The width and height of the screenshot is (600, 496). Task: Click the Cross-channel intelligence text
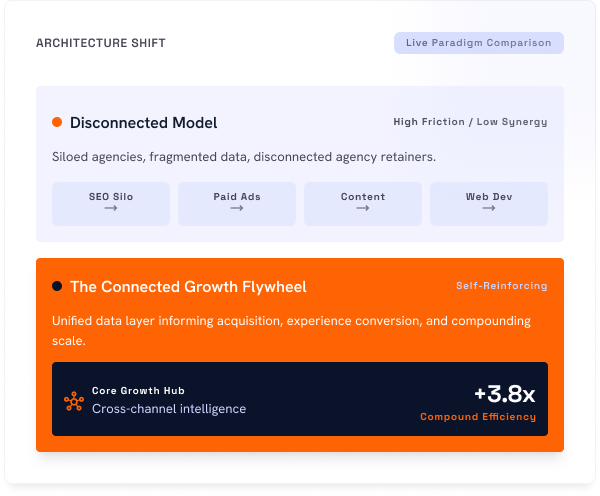pyautogui.click(x=169, y=409)
